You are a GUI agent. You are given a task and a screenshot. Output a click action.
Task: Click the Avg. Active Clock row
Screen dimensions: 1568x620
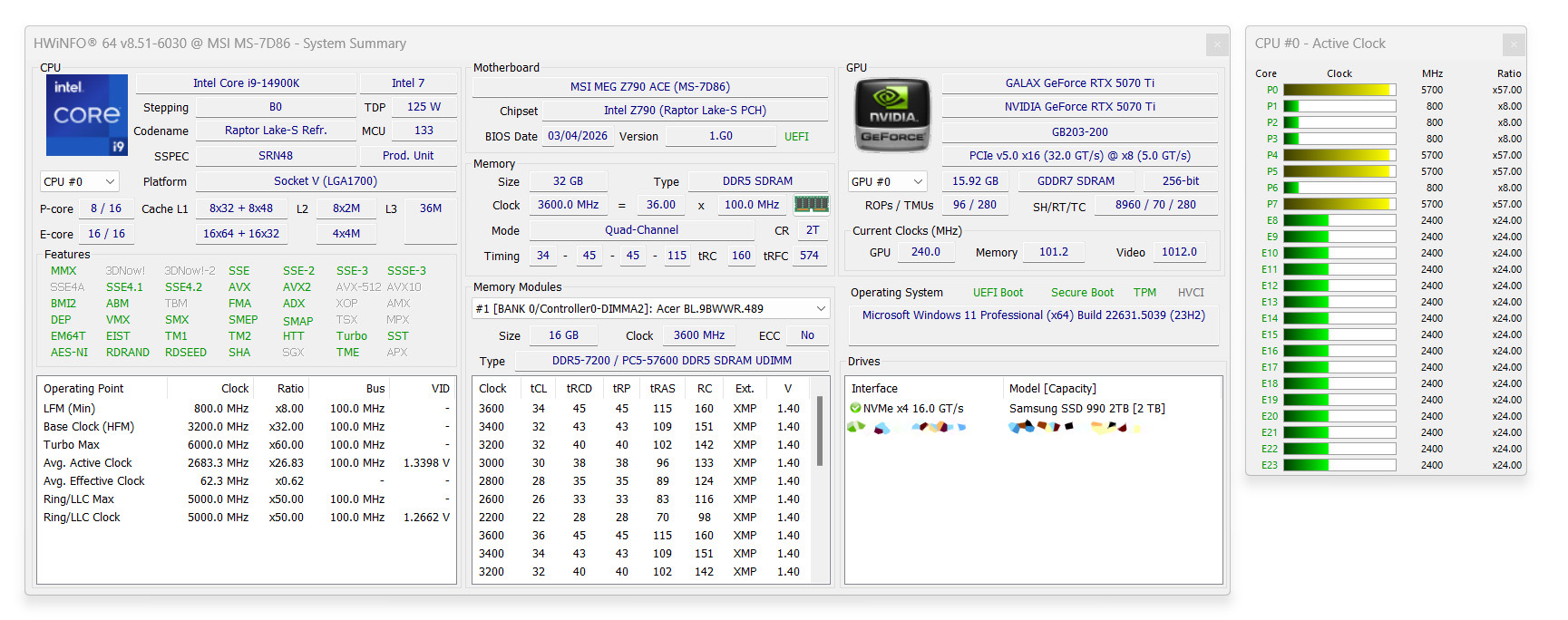[x=247, y=463]
